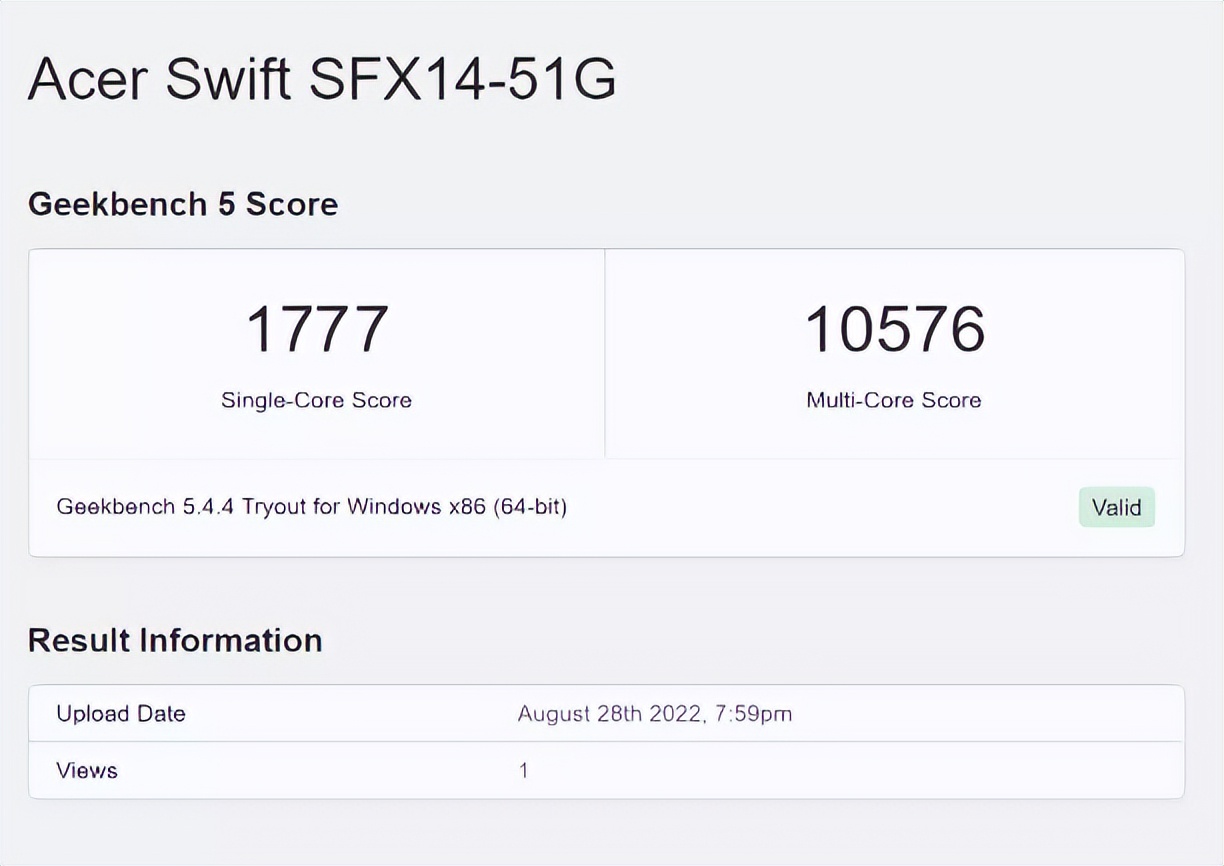Select the Acer Swift SFX14-51G title
1224x866 pixels.
(x=322, y=79)
